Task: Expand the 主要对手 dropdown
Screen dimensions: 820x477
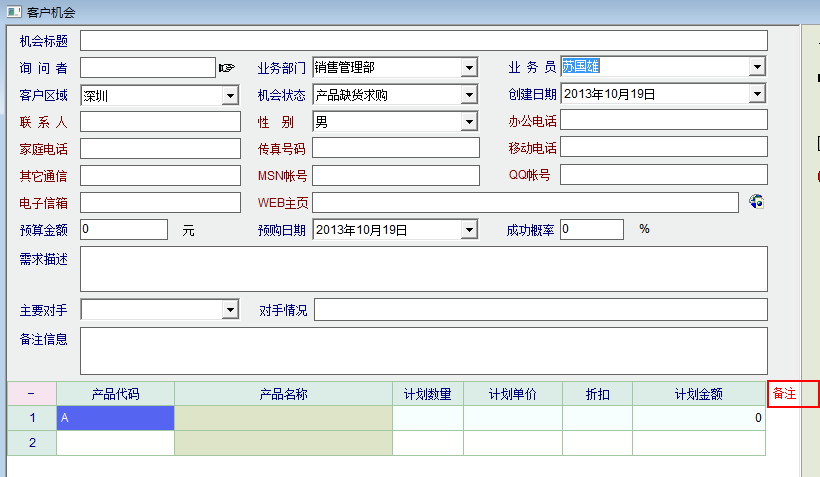Action: point(230,310)
